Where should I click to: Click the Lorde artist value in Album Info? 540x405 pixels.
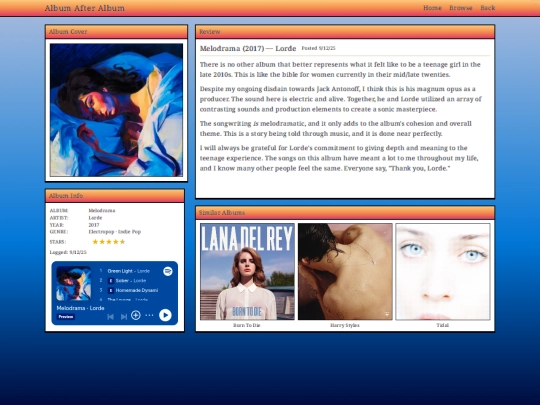pyautogui.click(x=95, y=218)
